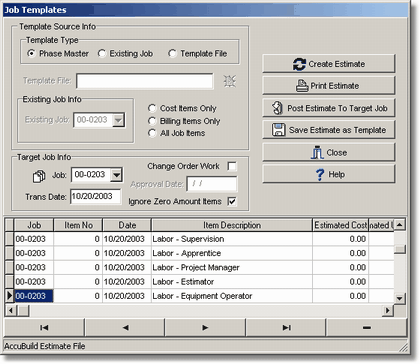The width and height of the screenshot is (420, 364).
Task: Click Estimated Cost of Labor - Supervision
Action: coord(340,239)
